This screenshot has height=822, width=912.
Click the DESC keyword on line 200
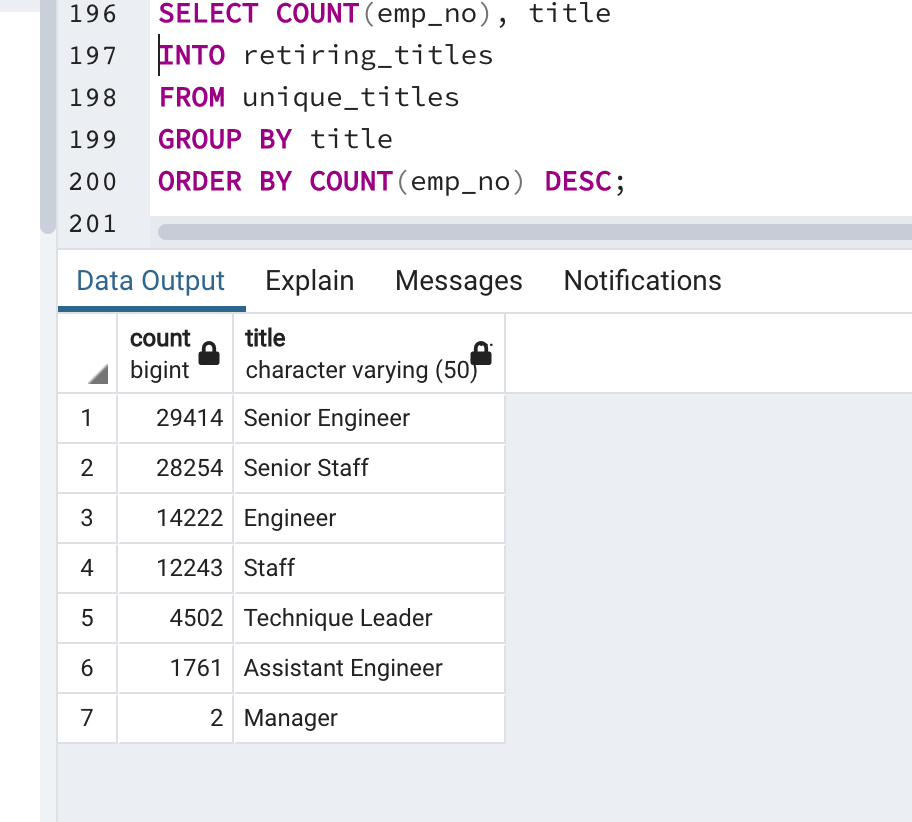[x=578, y=182]
